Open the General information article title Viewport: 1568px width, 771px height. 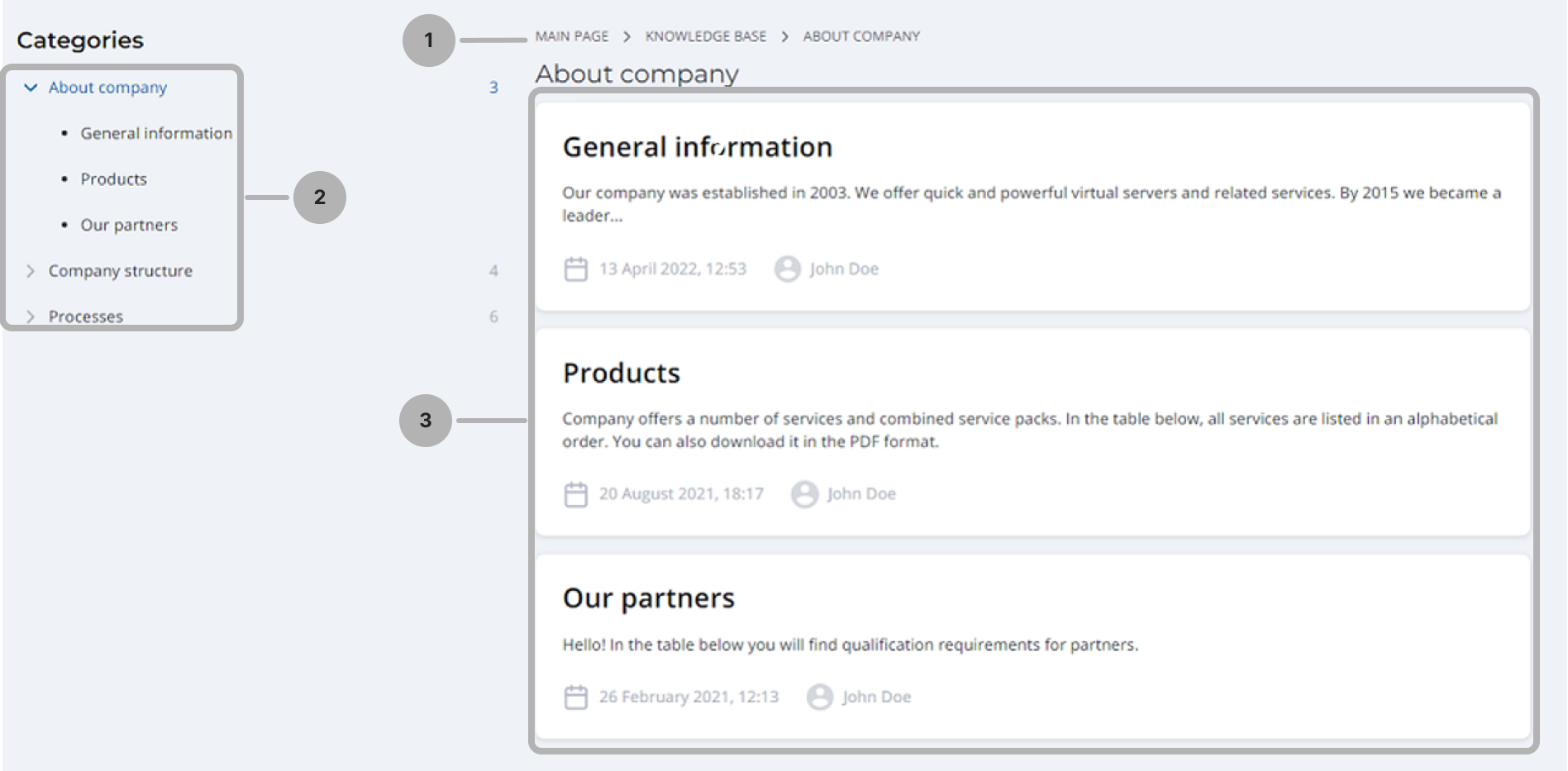point(697,147)
